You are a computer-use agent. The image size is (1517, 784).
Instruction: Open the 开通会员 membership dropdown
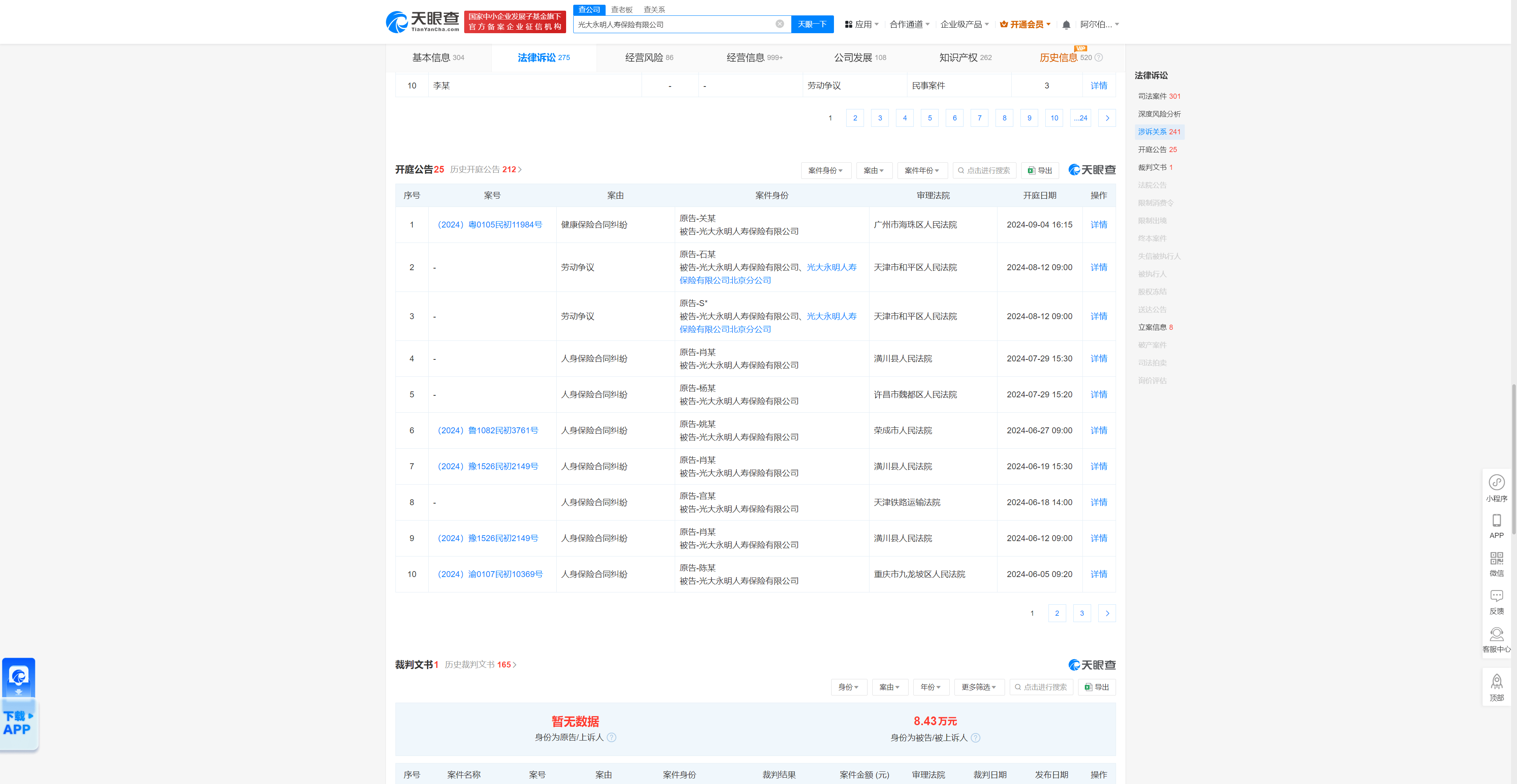pos(1025,25)
